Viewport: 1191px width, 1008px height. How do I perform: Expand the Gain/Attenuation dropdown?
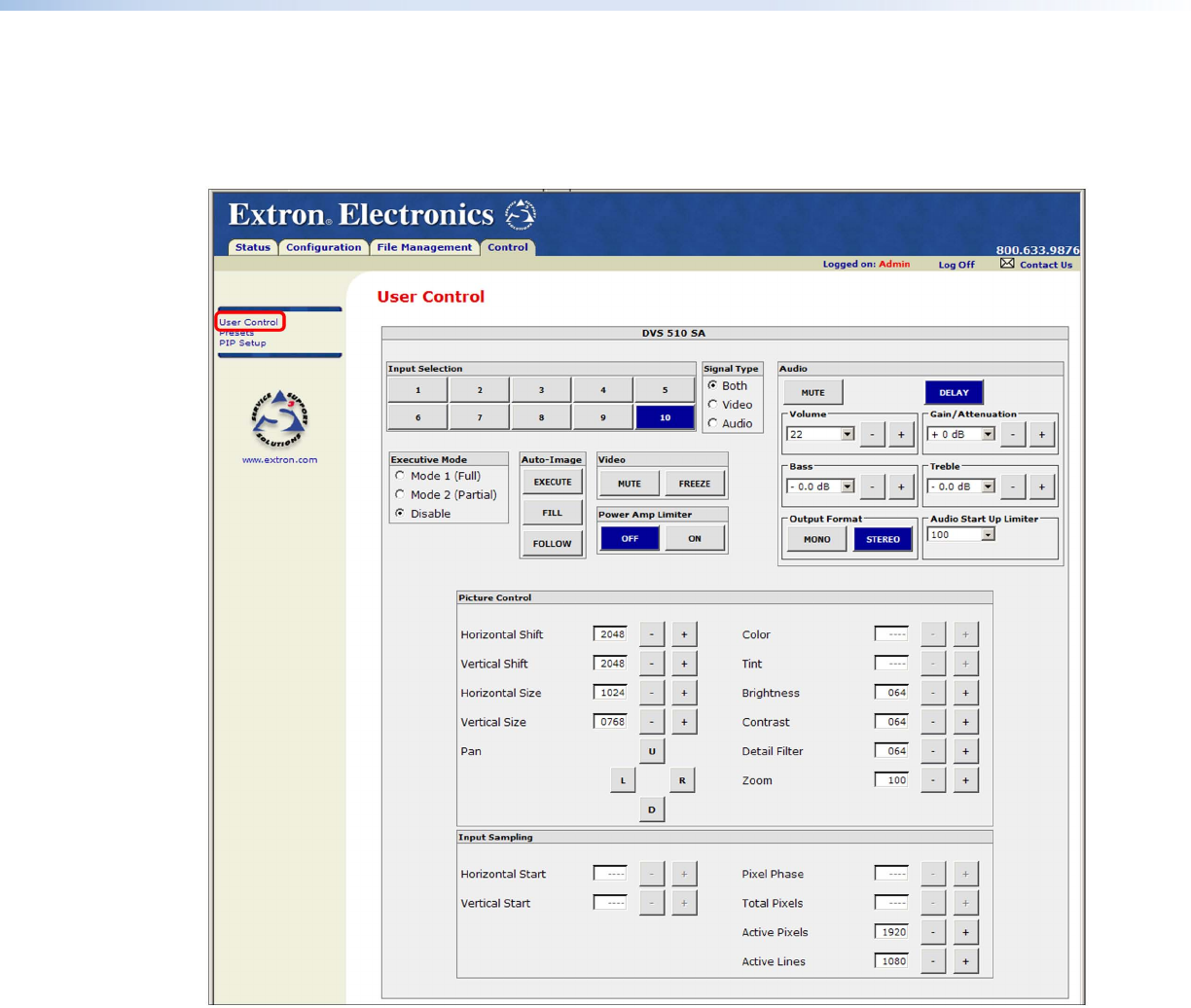[x=988, y=435]
